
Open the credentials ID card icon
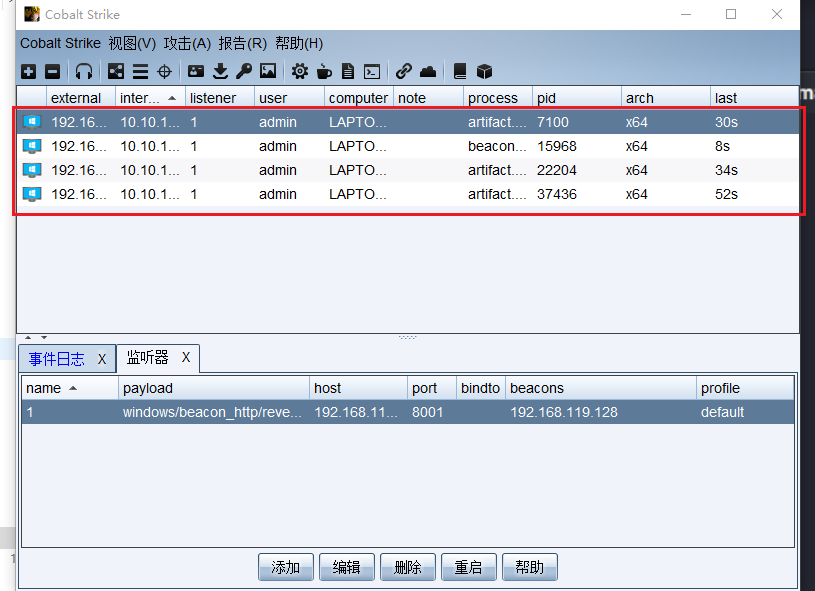pos(196,71)
